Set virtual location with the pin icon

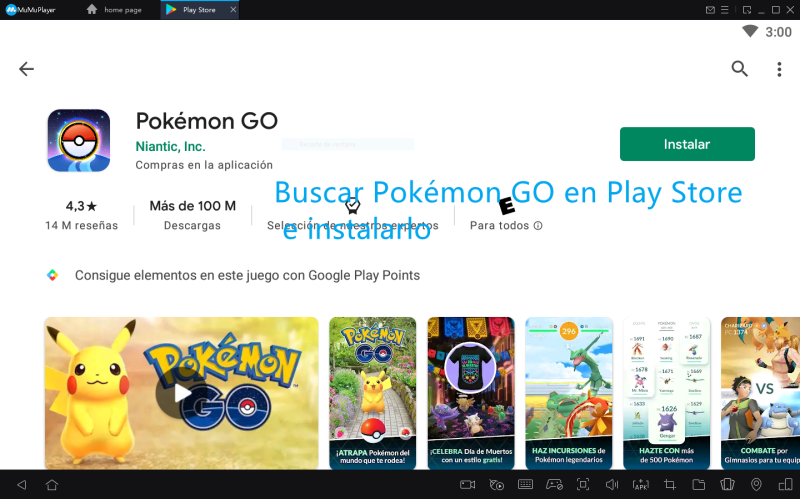click(x=756, y=485)
